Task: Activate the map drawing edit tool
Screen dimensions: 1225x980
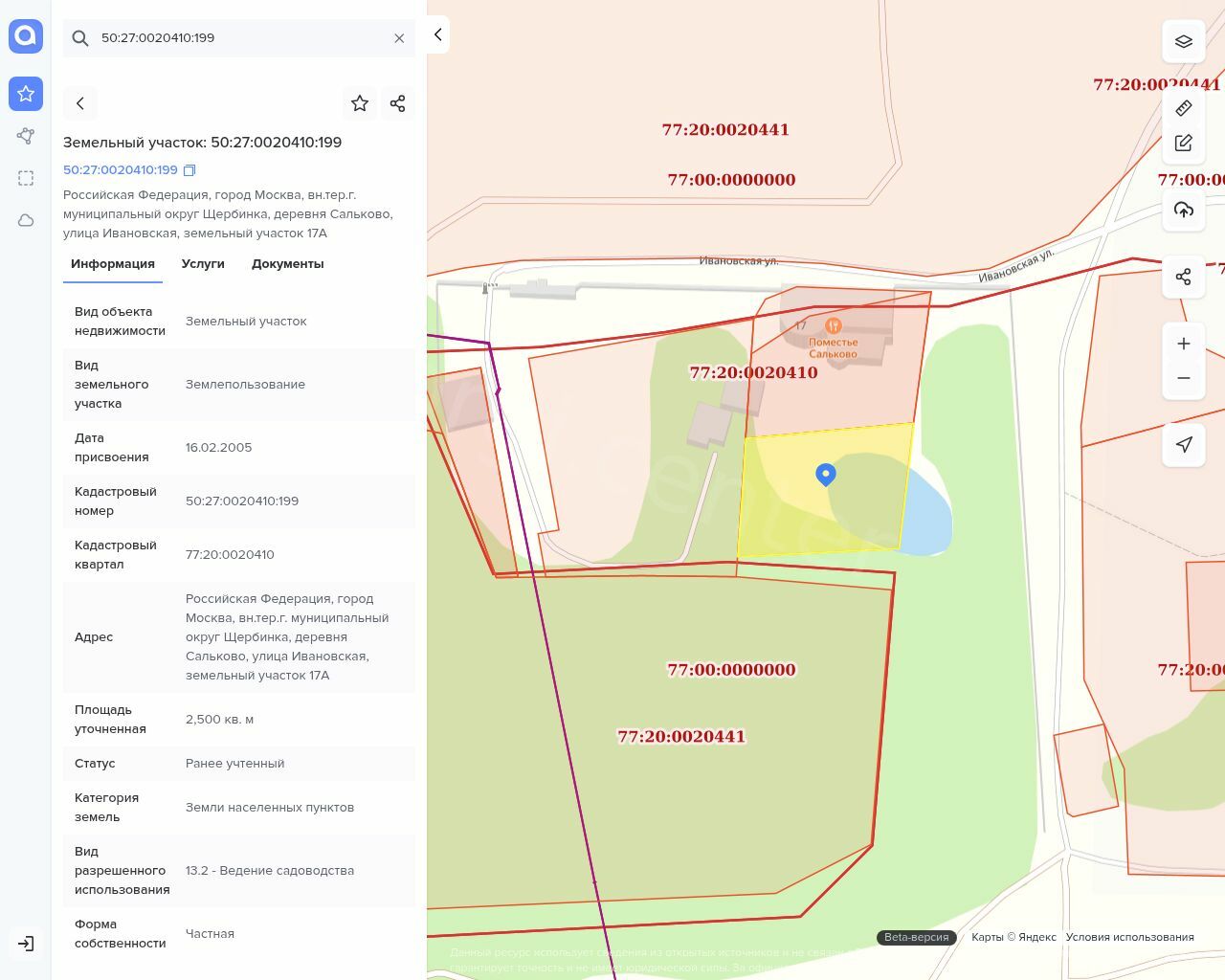Action: (x=1184, y=143)
